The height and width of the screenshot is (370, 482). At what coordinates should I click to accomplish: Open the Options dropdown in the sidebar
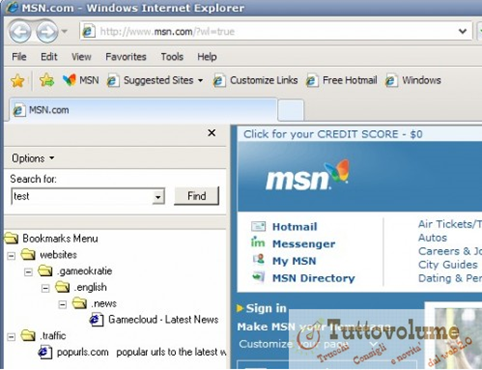pos(33,158)
